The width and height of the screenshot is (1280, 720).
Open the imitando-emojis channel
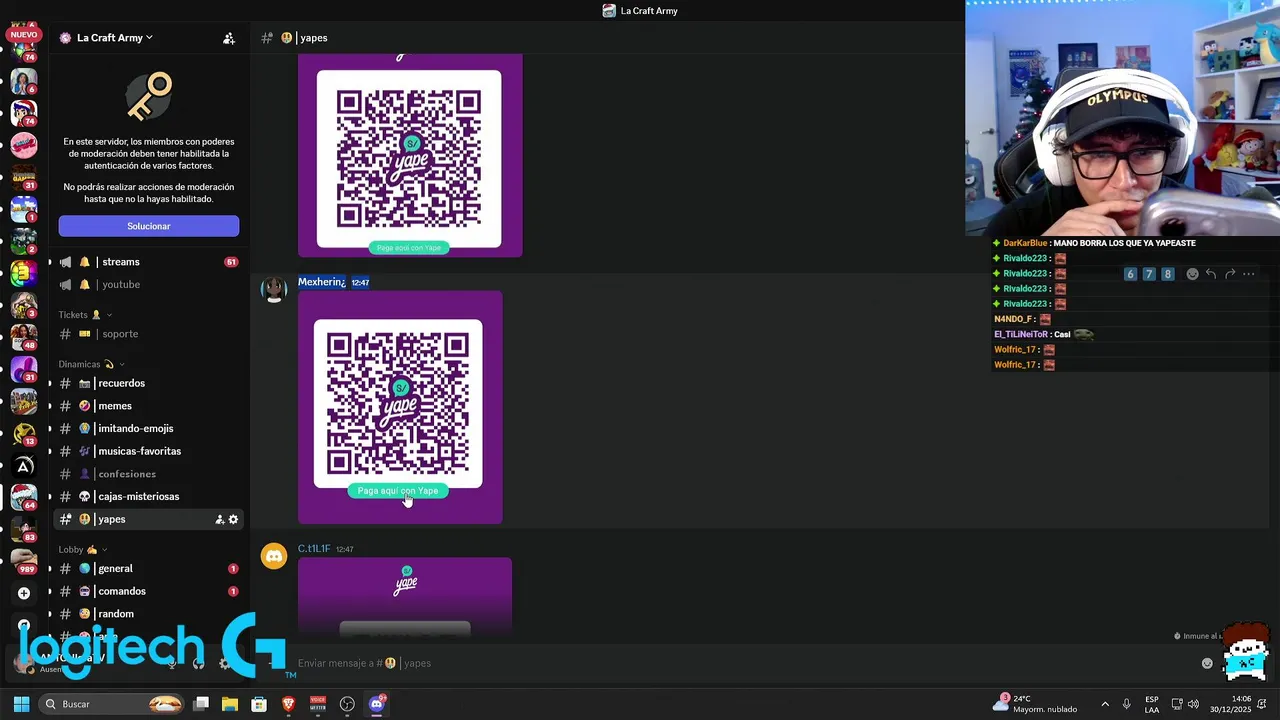(x=135, y=428)
